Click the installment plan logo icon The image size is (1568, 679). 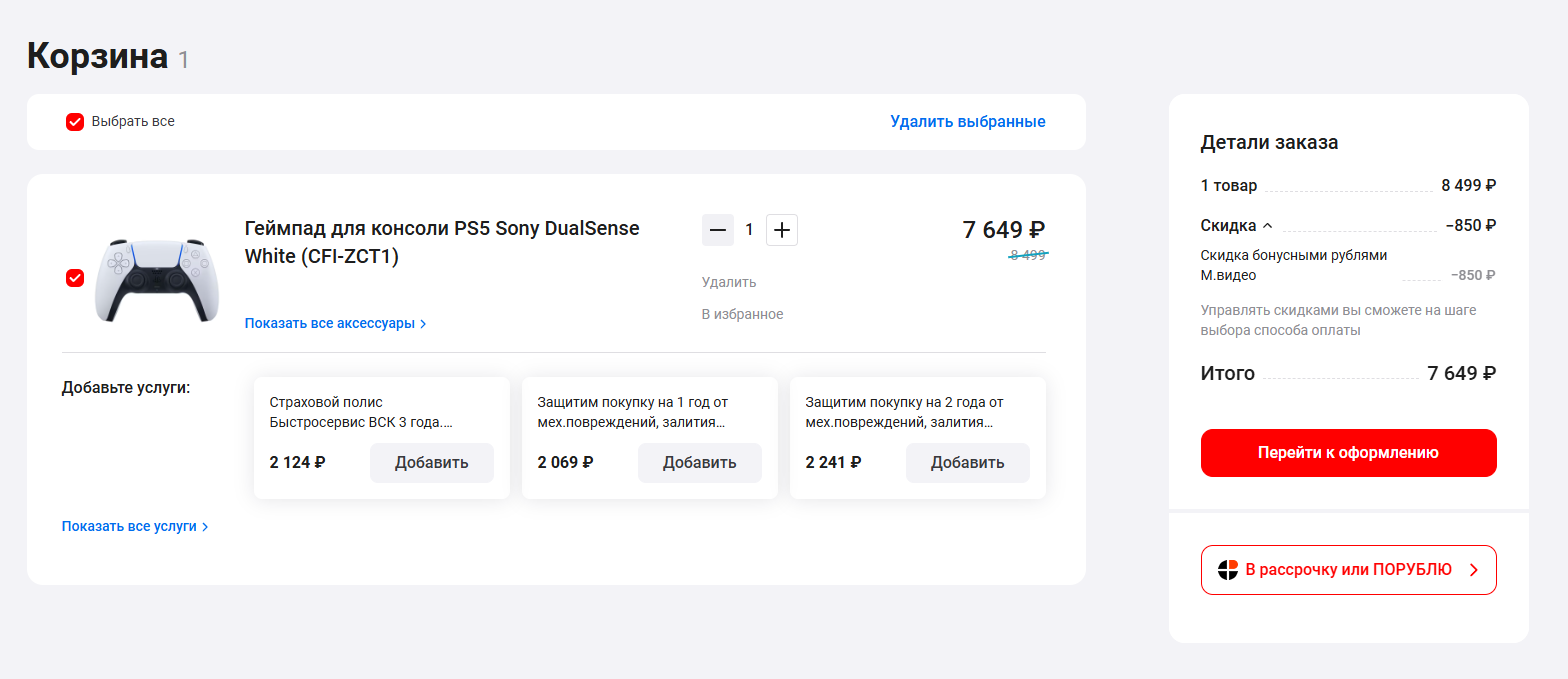pyautogui.click(x=1228, y=570)
